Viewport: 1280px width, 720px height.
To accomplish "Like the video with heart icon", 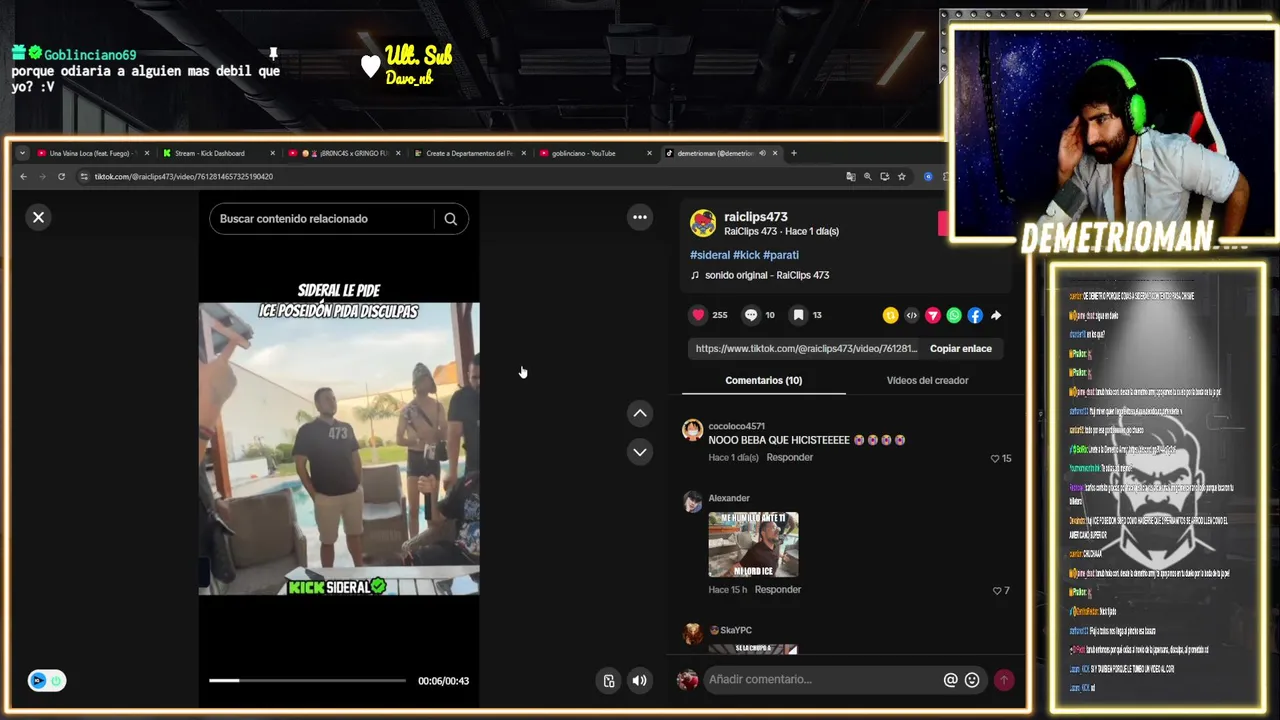I will click(698, 315).
